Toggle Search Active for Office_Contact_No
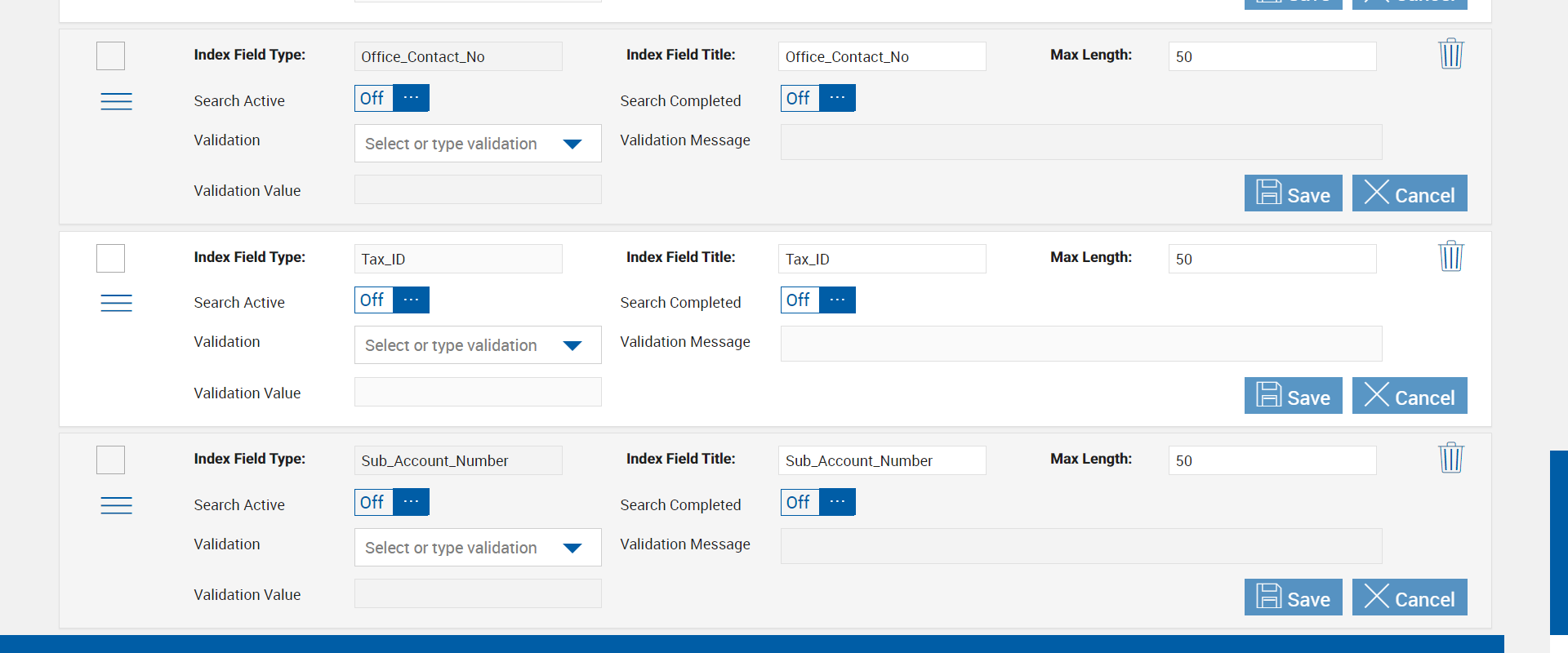Image resolution: width=1568 pixels, height=653 pixels. tap(392, 98)
